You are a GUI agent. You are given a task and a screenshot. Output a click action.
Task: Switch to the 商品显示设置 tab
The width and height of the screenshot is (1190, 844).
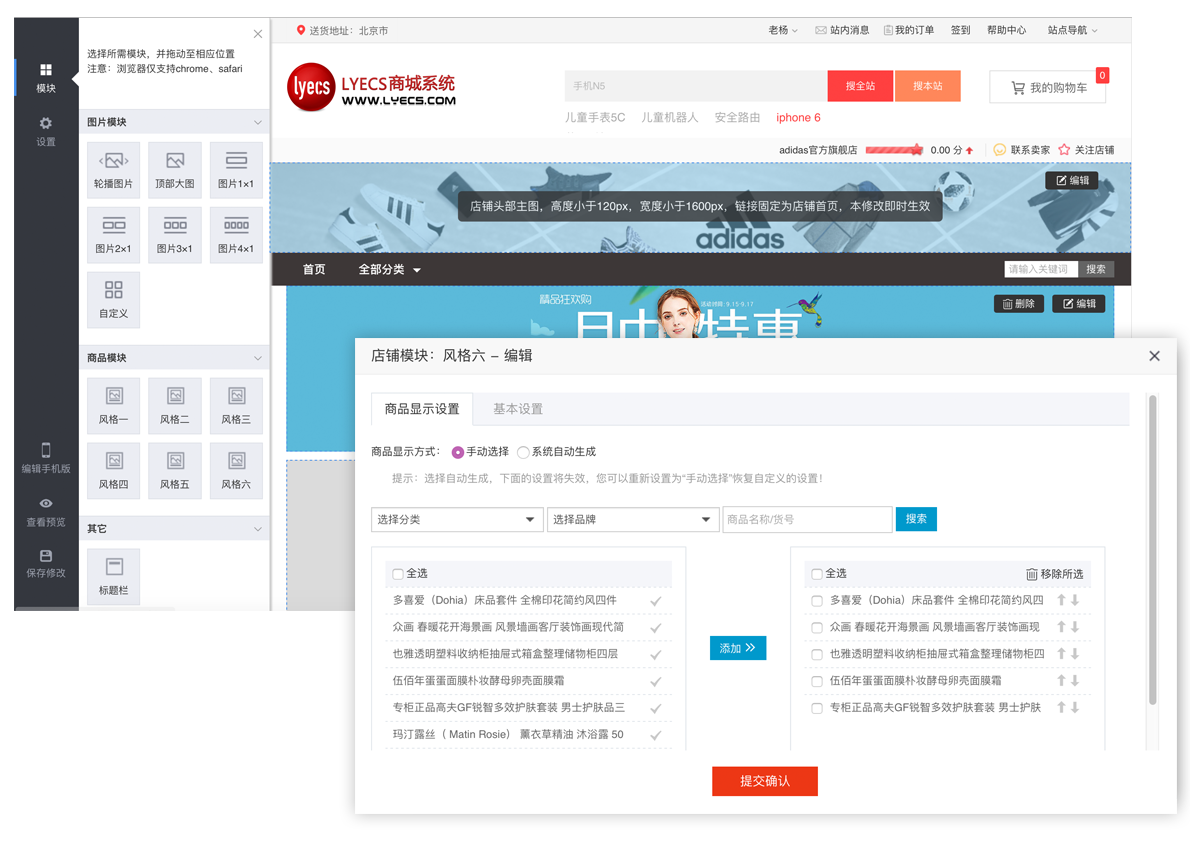(422, 409)
